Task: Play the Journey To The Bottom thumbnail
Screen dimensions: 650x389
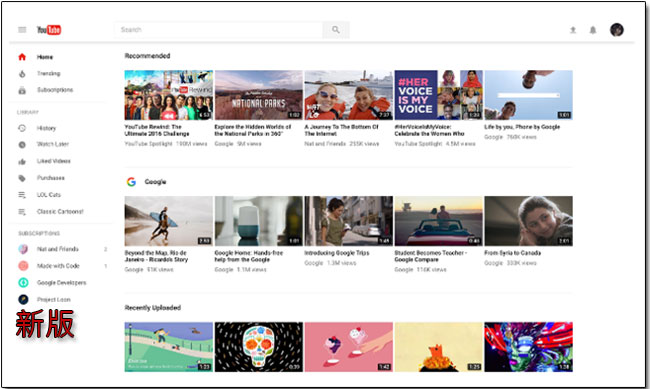Action: tap(349, 95)
